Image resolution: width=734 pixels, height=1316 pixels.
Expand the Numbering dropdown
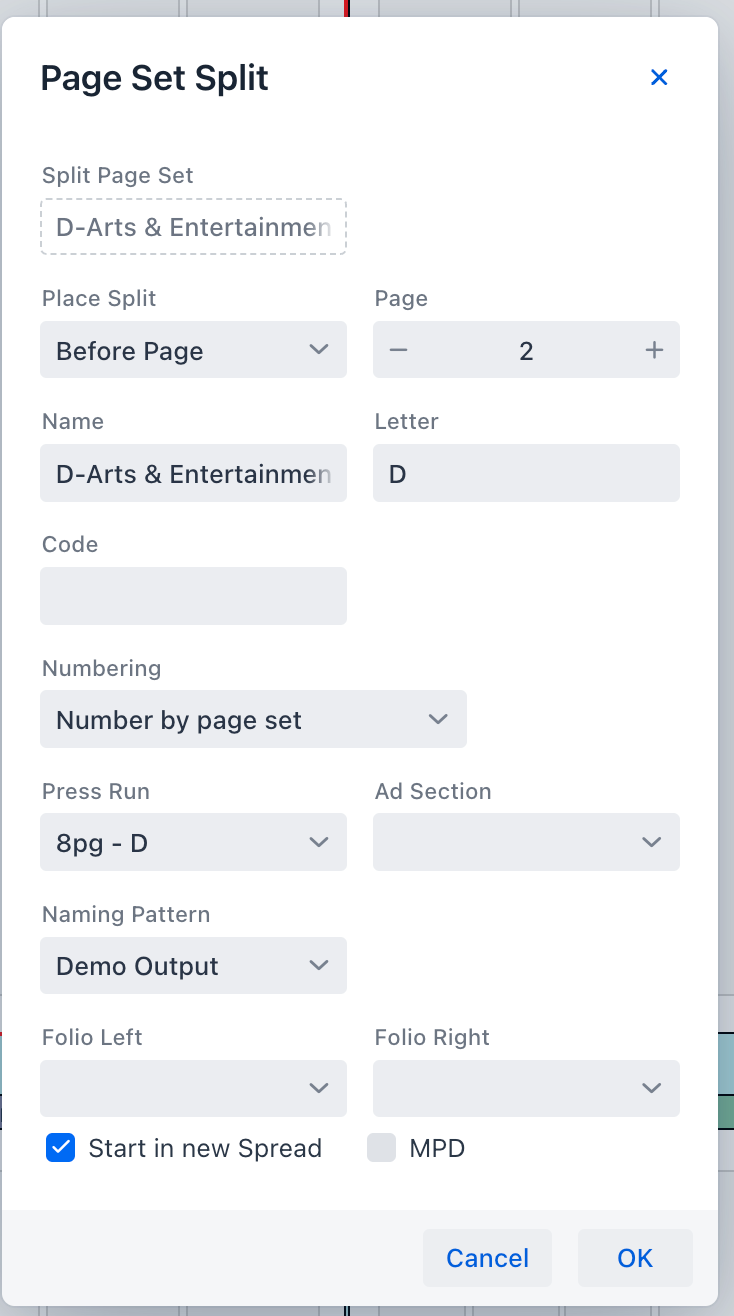[x=253, y=720]
